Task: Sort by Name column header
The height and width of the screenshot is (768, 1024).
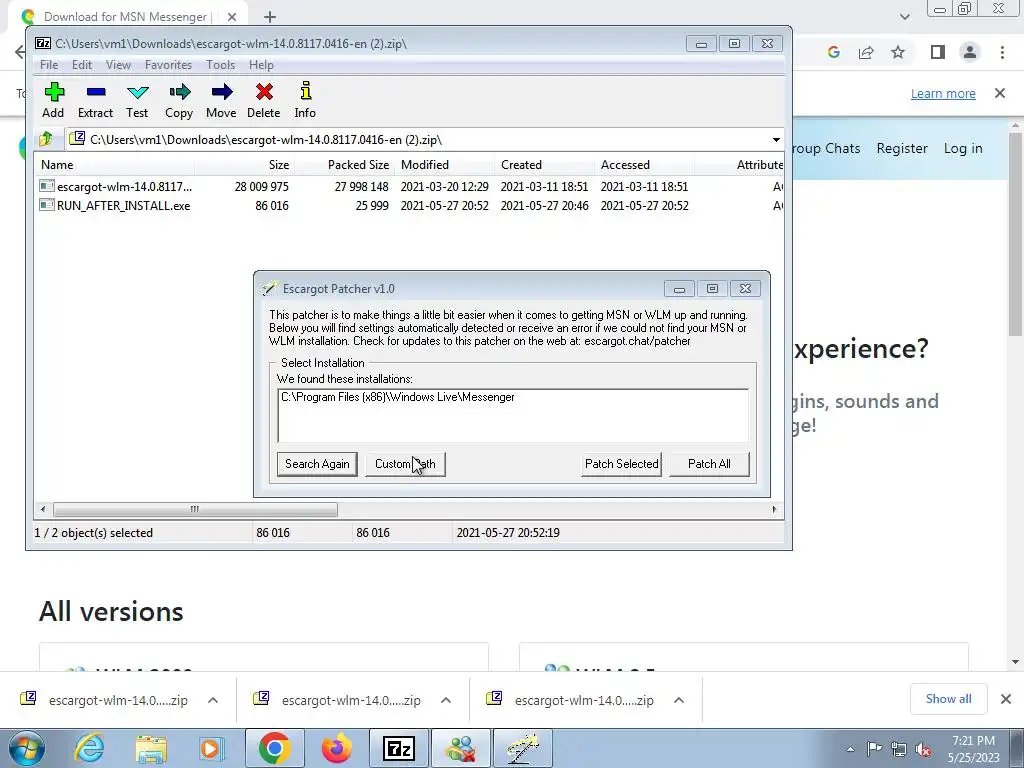Action: pyautogui.click(x=115, y=165)
